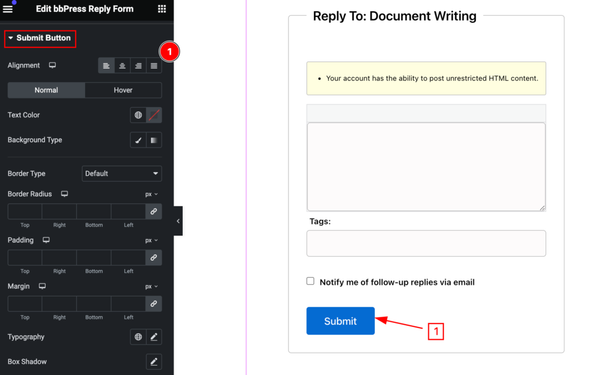Open the Text Color swatch picker
The width and height of the screenshot is (600, 375).
(x=154, y=115)
